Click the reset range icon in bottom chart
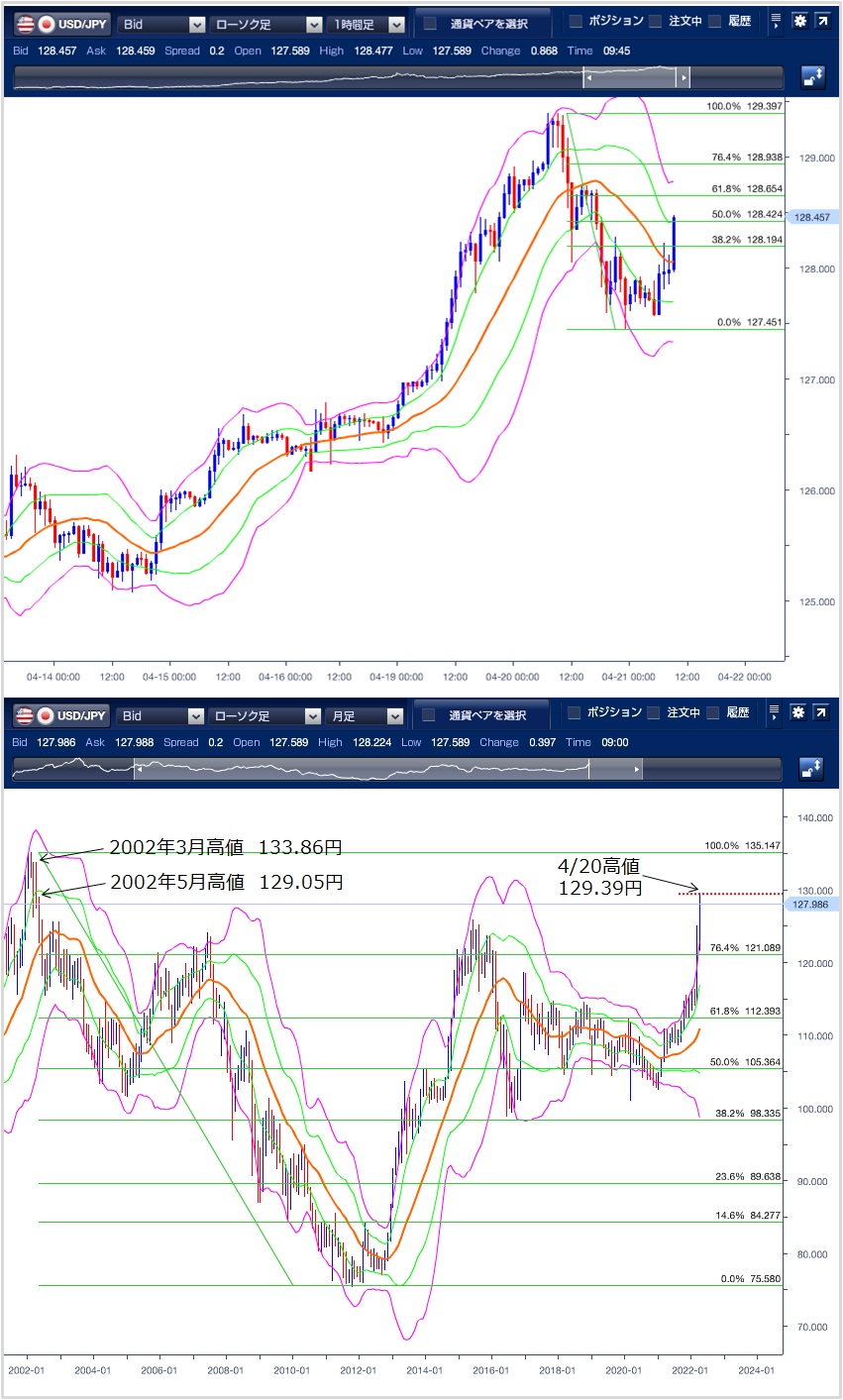The image size is (843, 1400). (812, 769)
